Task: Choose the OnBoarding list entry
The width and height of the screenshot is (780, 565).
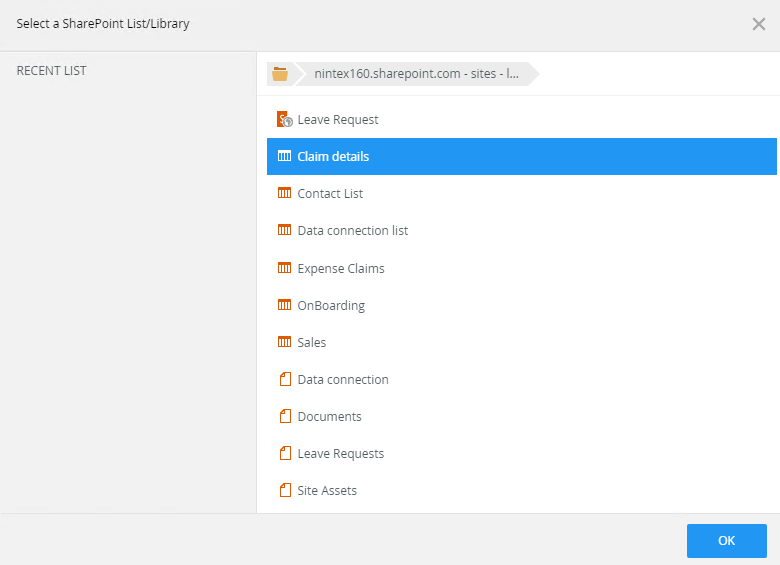Action: 331,306
